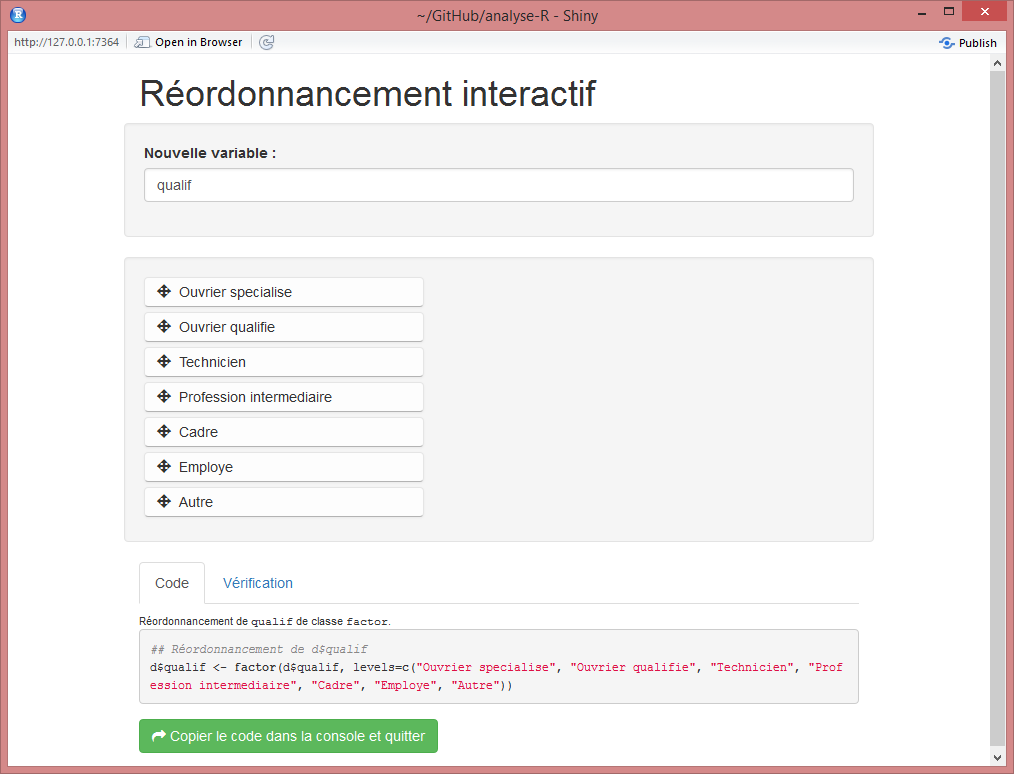Click the move handle icon for Autre
The height and width of the screenshot is (774, 1014).
pos(164,501)
